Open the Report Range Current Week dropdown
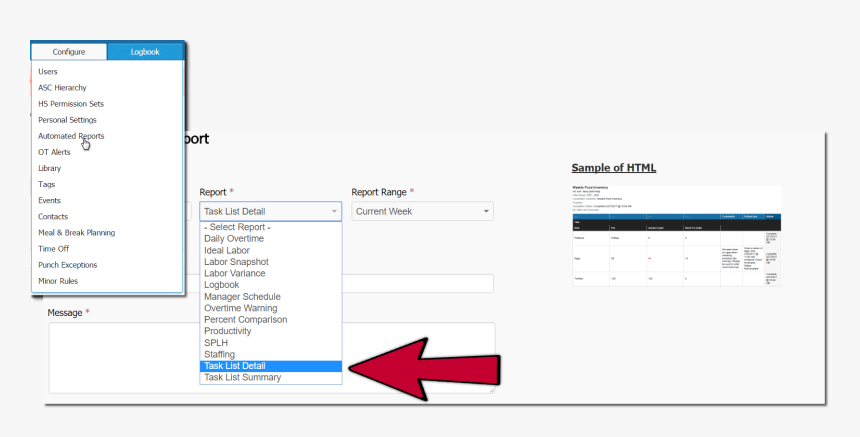 pos(422,211)
